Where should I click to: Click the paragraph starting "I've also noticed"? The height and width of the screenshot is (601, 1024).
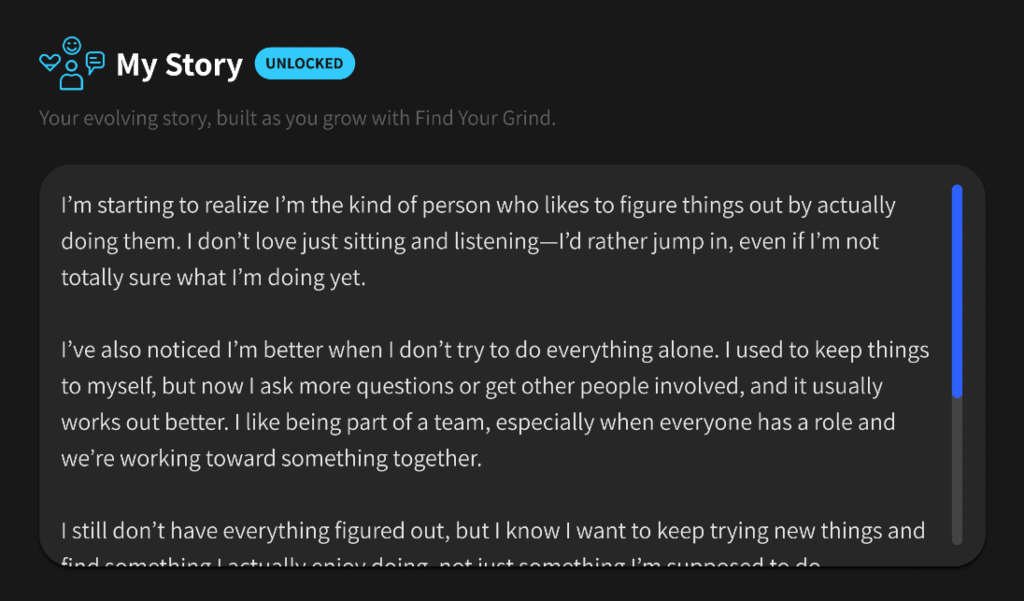[x=495, y=404]
